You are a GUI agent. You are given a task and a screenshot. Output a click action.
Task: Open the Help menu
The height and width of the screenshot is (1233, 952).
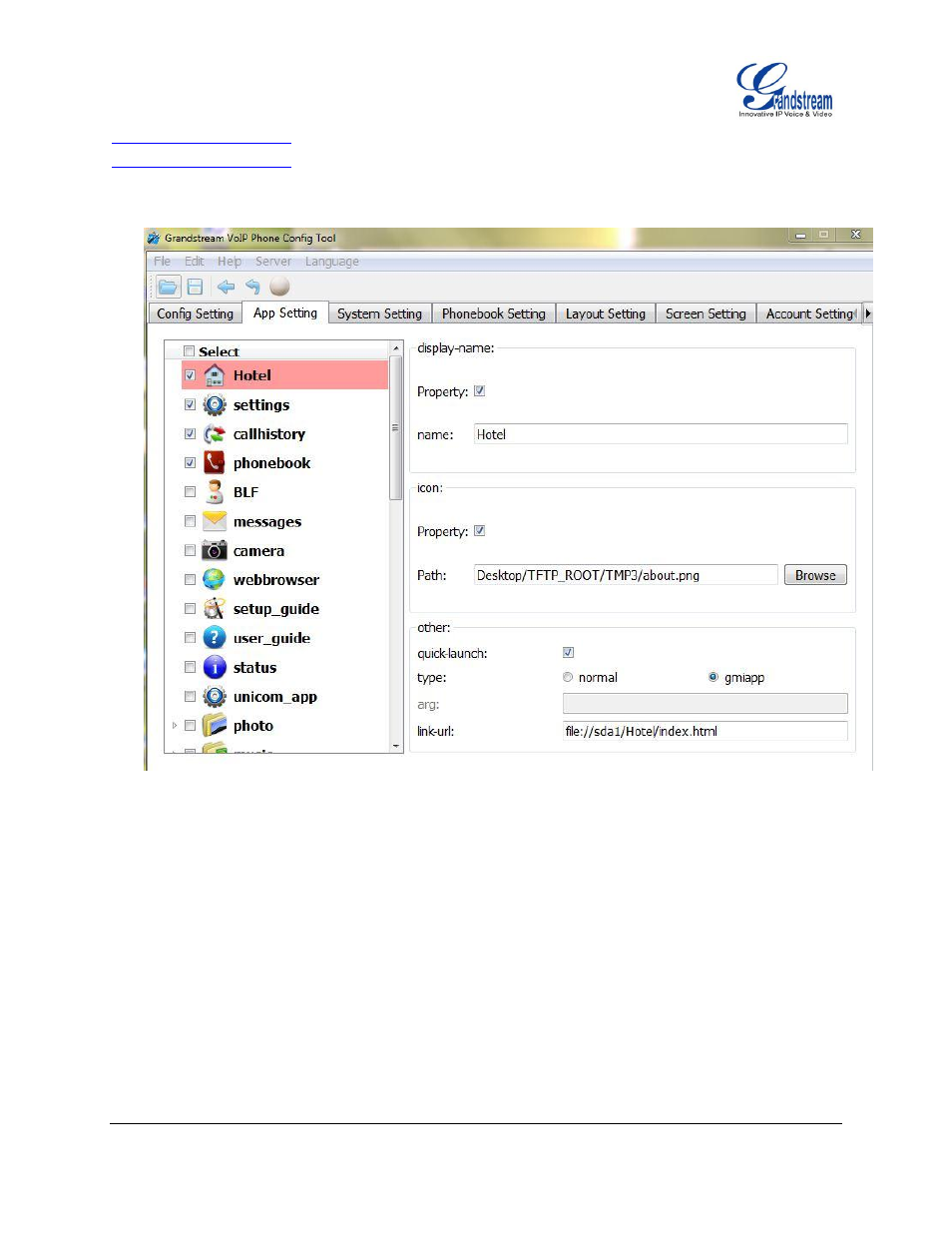(230, 262)
